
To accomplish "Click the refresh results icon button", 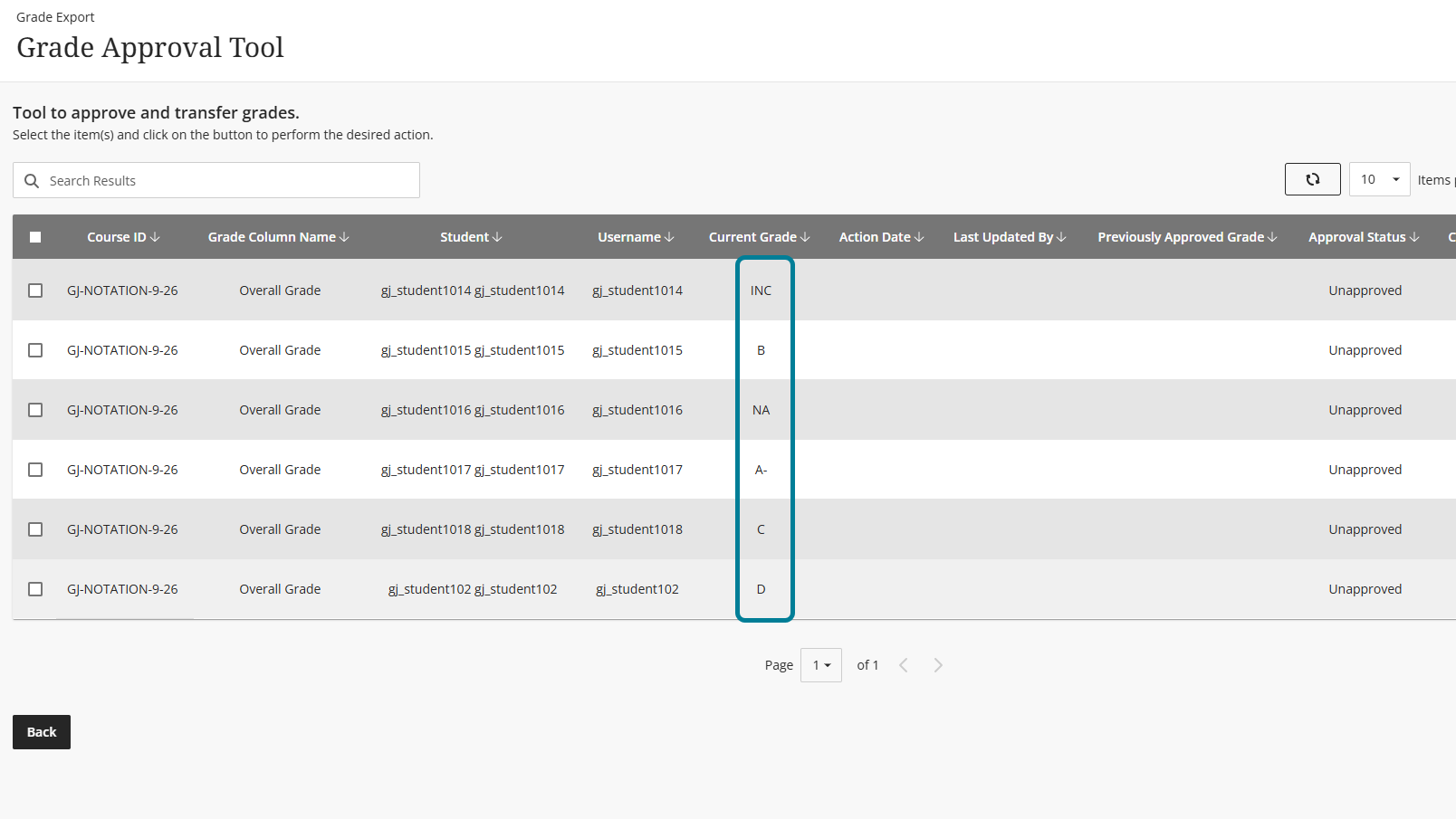I will point(1312,179).
